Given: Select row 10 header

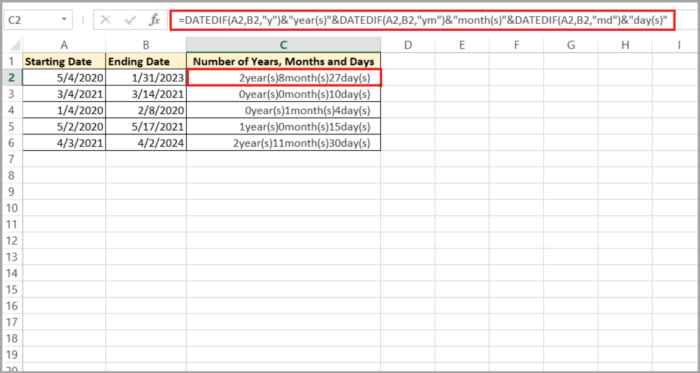Looking at the screenshot, I should 12,208.
